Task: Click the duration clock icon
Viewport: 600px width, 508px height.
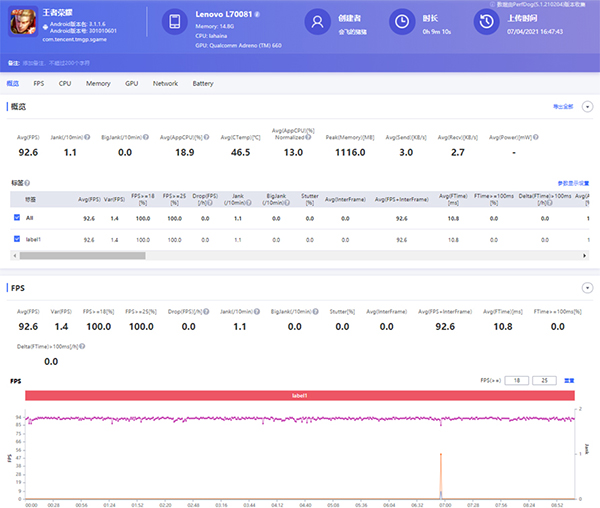Action: tap(402, 23)
